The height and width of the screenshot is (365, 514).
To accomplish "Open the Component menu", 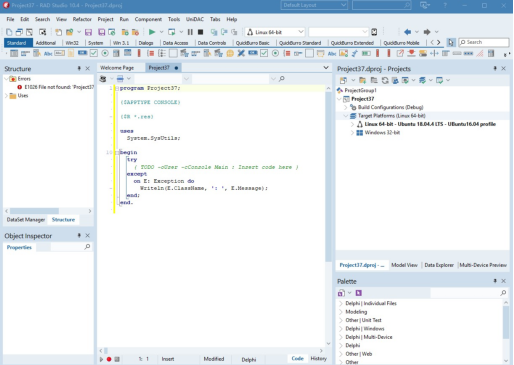I will click(x=148, y=19).
